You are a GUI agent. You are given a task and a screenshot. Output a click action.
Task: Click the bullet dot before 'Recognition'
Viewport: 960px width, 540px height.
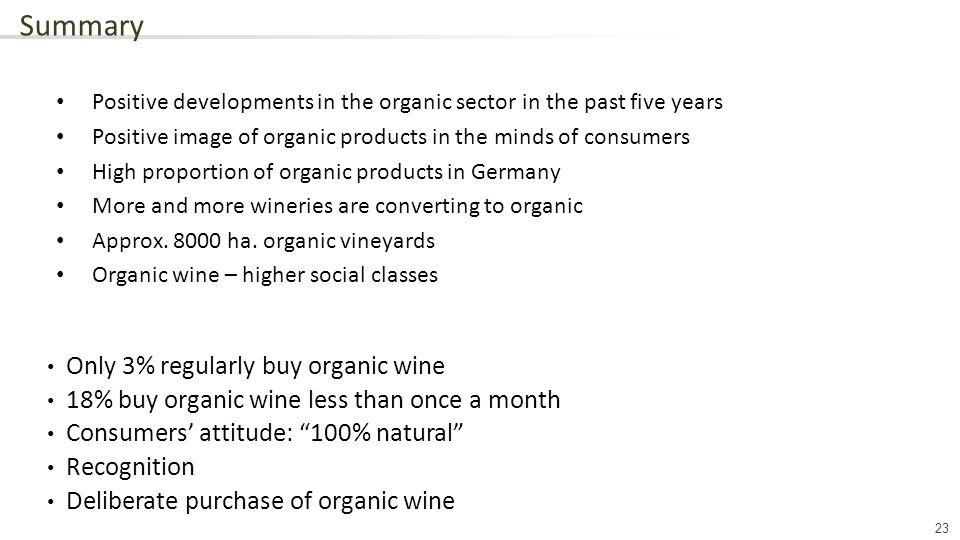coord(51,468)
